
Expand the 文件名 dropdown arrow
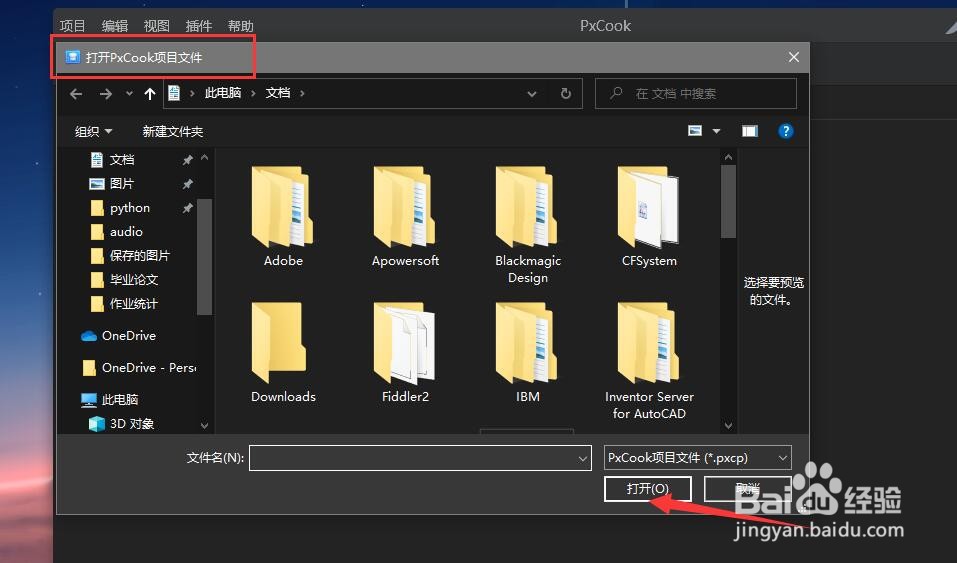click(x=583, y=459)
